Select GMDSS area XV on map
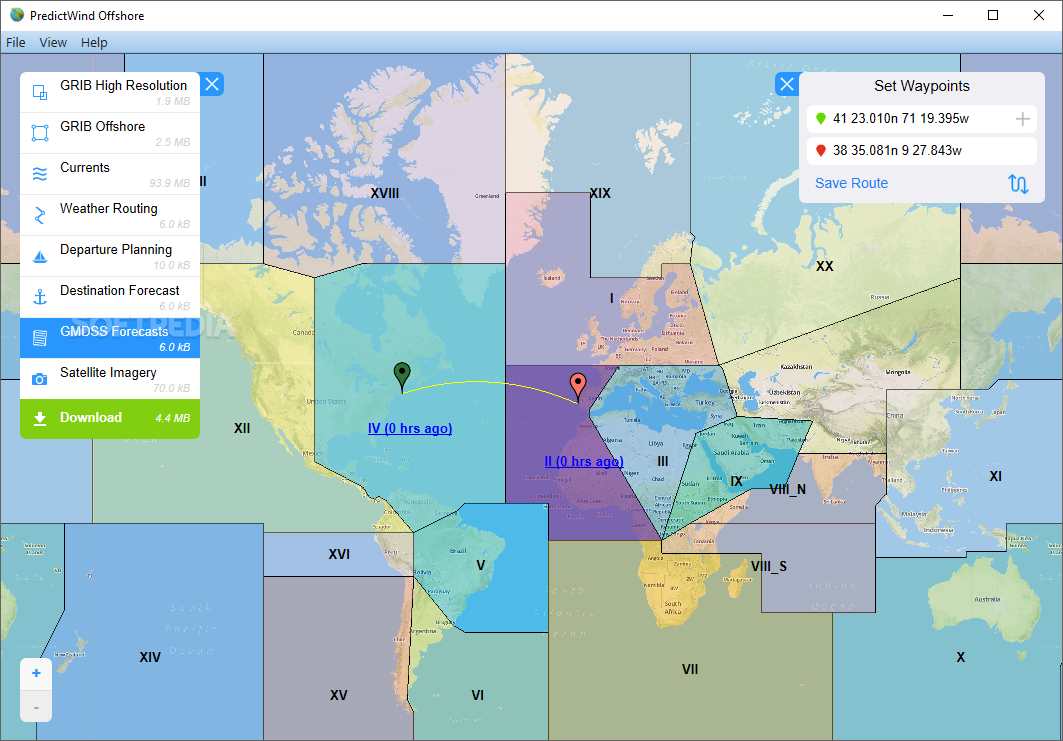This screenshot has width=1063, height=741. [338, 695]
